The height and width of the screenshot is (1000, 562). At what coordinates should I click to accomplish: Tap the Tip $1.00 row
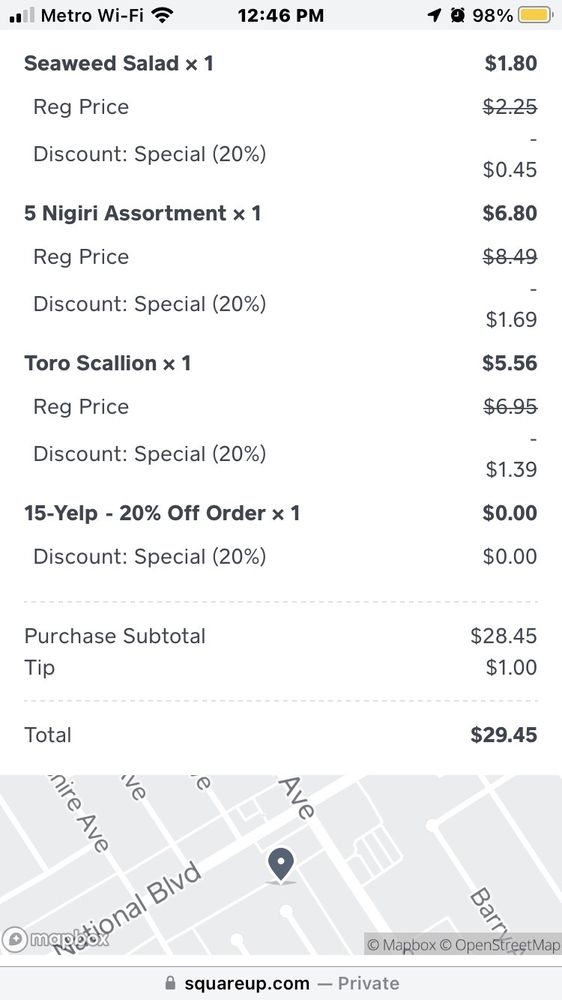(x=281, y=668)
